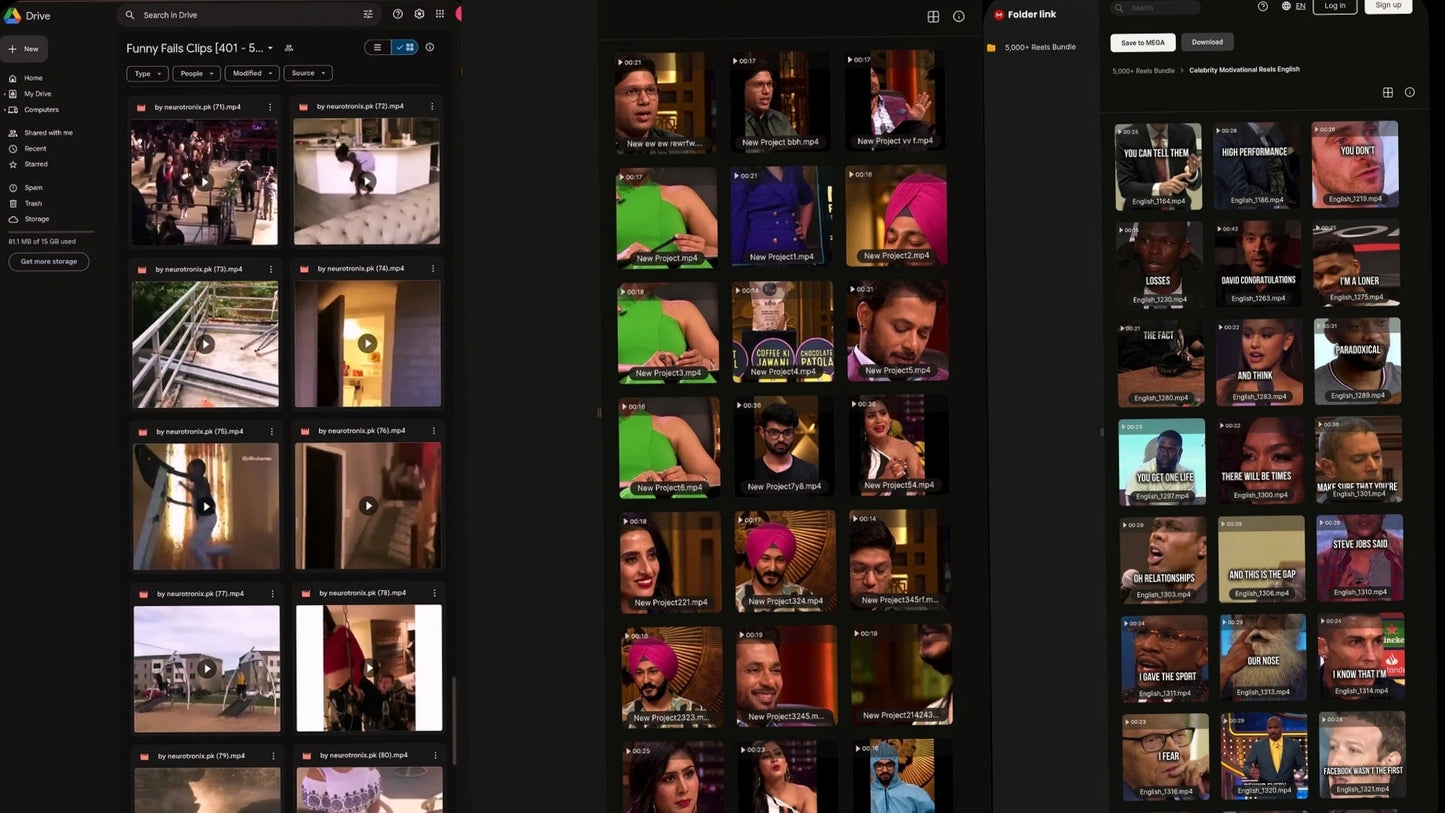This screenshot has height=813, width=1445.
Task: Open Drive settings gear icon
Action: pyautogui.click(x=419, y=14)
